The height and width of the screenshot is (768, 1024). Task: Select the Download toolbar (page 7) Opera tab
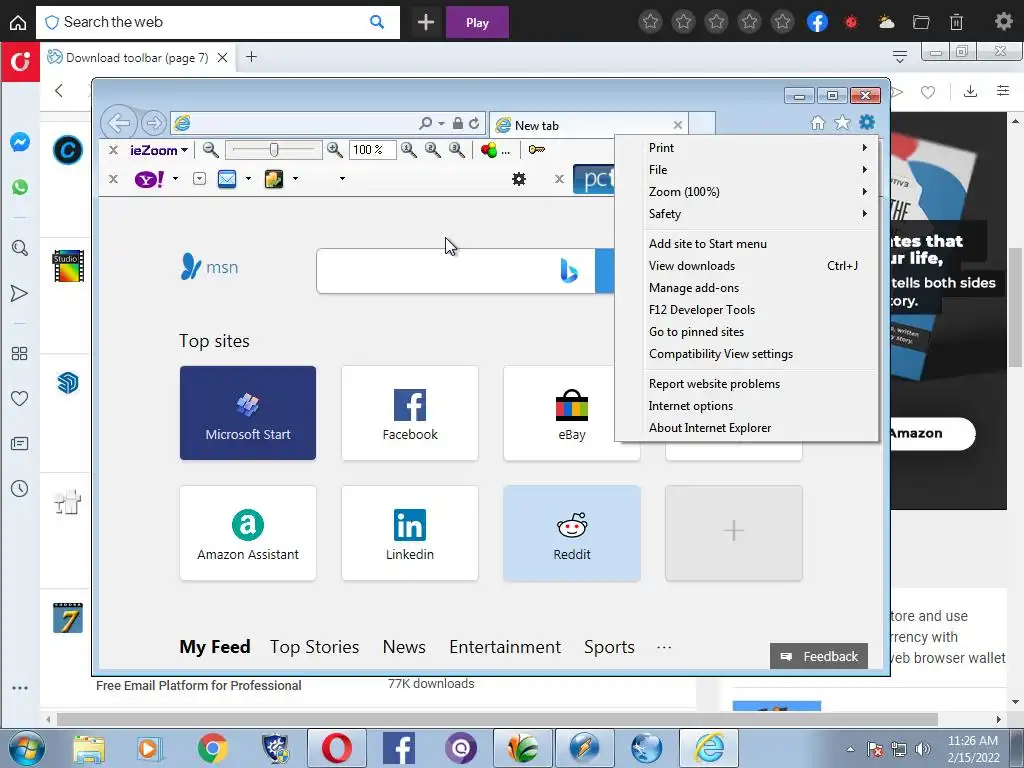(x=137, y=57)
